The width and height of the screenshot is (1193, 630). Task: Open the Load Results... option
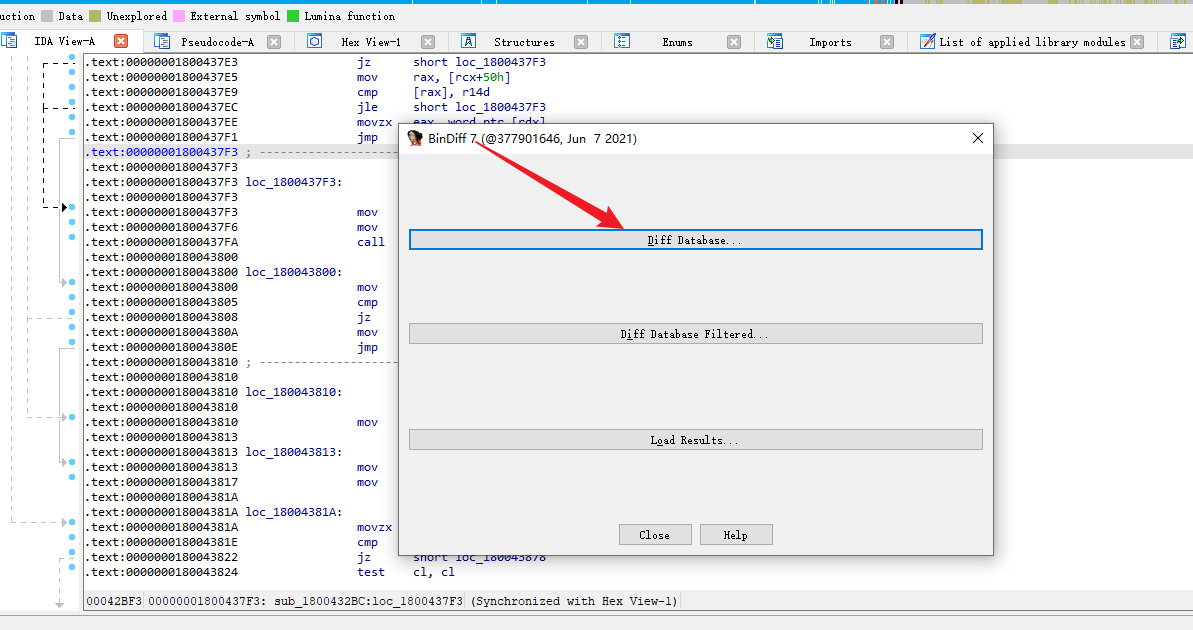[695, 440]
